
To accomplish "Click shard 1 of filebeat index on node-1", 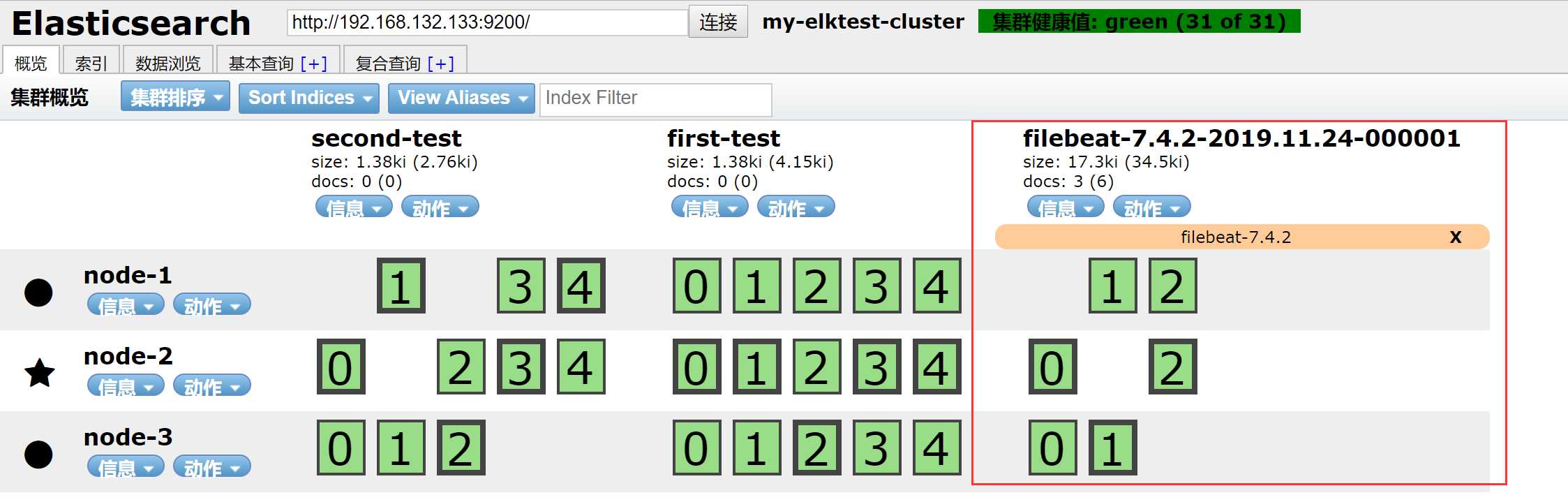I will point(1112,286).
